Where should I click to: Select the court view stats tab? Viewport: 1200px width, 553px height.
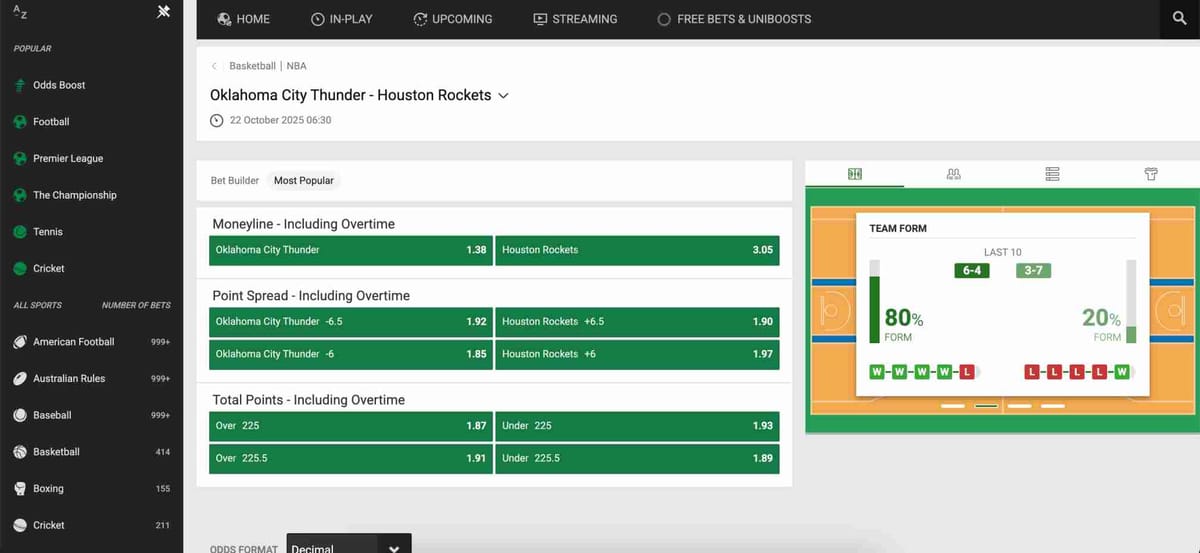(x=855, y=174)
